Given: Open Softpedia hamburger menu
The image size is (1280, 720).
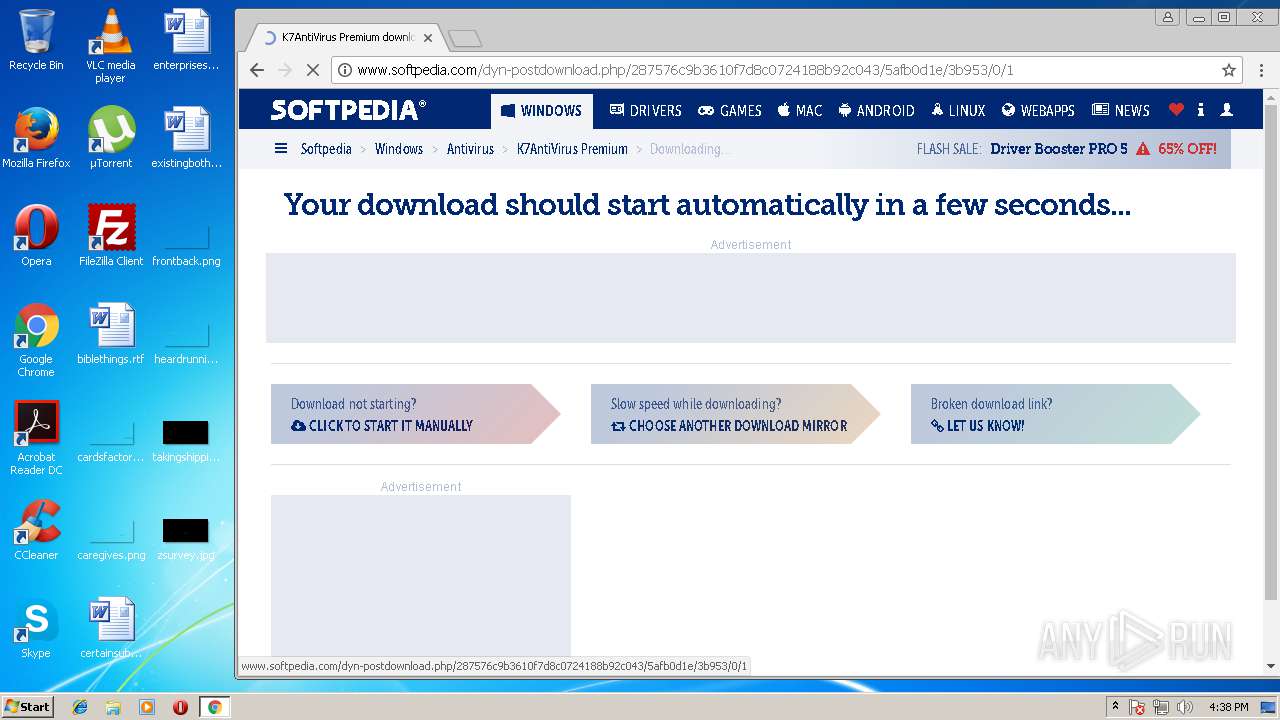Looking at the screenshot, I should click(281, 148).
